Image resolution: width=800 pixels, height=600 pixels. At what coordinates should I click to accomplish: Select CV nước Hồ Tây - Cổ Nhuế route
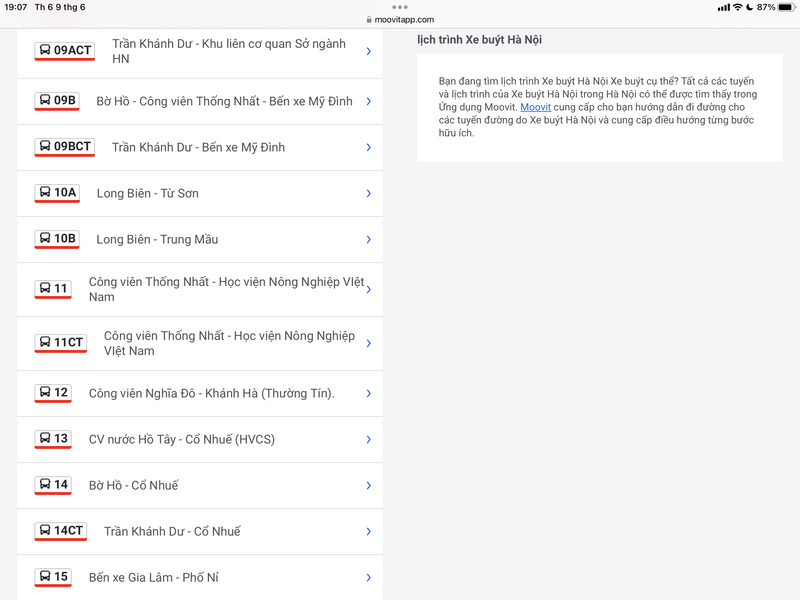click(181, 439)
